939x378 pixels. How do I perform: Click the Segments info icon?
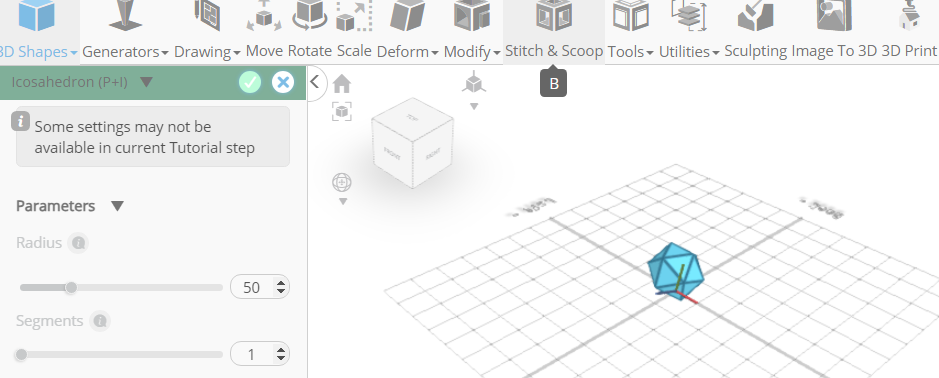100,321
